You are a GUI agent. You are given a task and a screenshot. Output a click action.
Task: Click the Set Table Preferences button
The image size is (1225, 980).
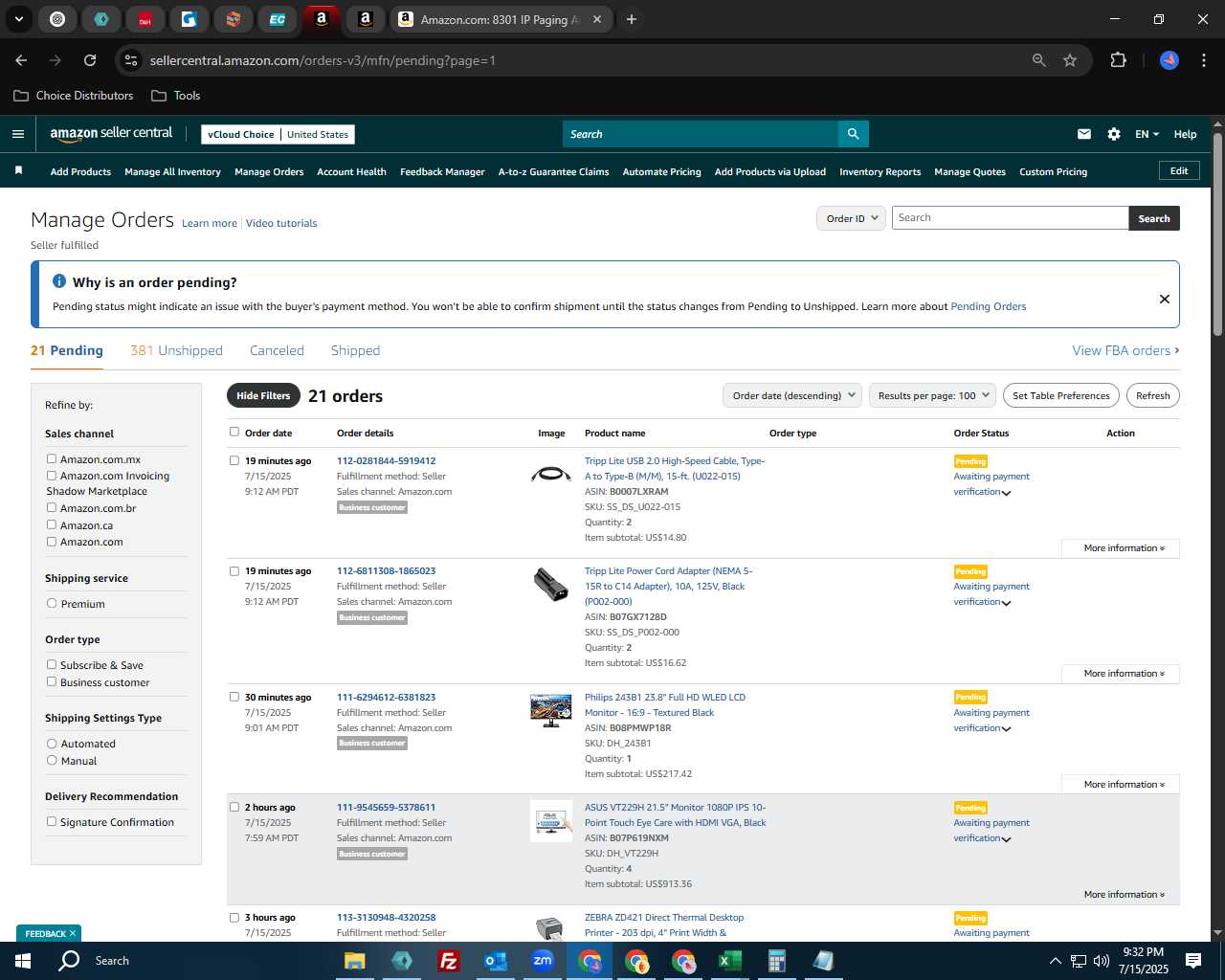1061,395
